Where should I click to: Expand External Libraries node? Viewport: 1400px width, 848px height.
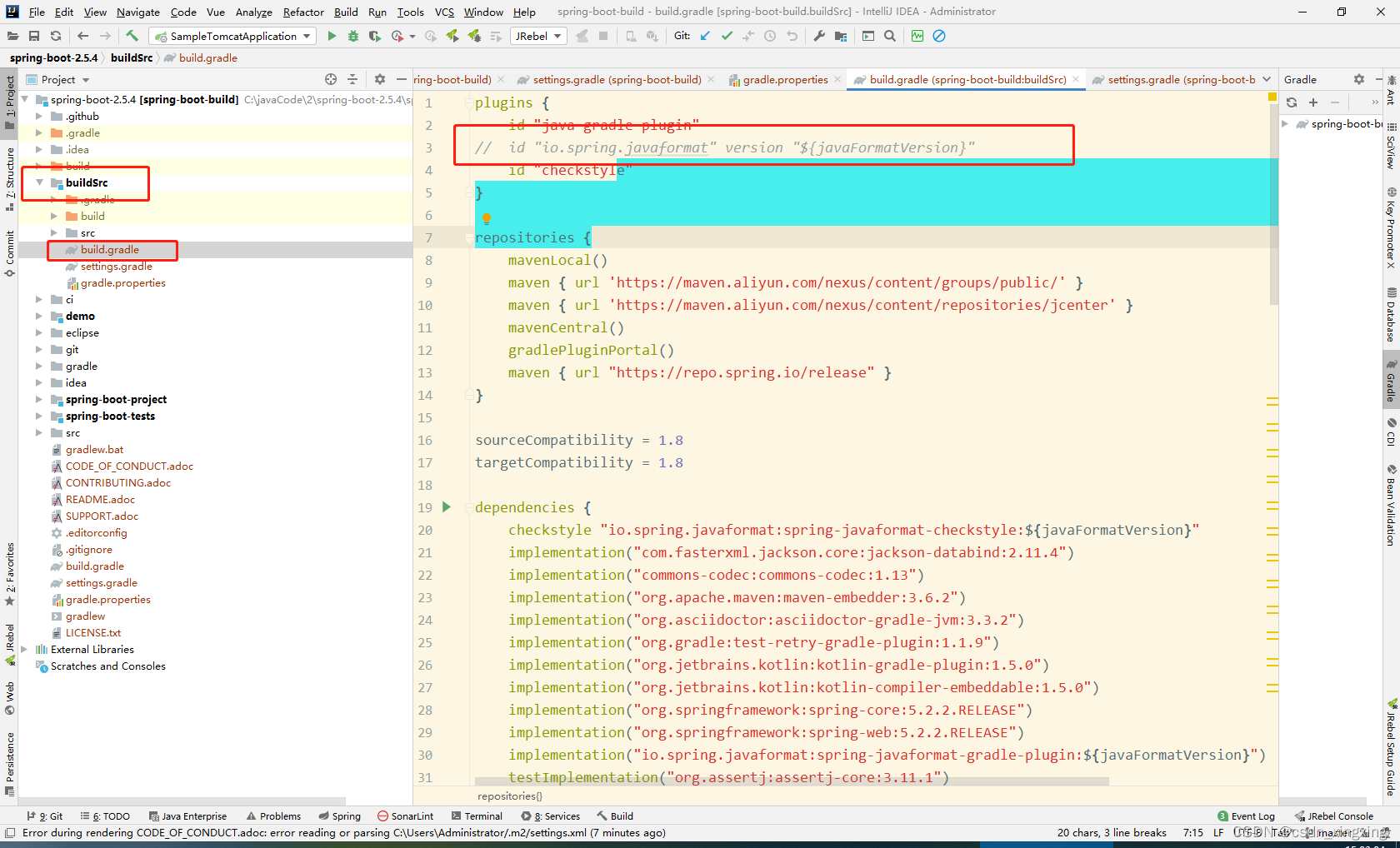(24, 649)
